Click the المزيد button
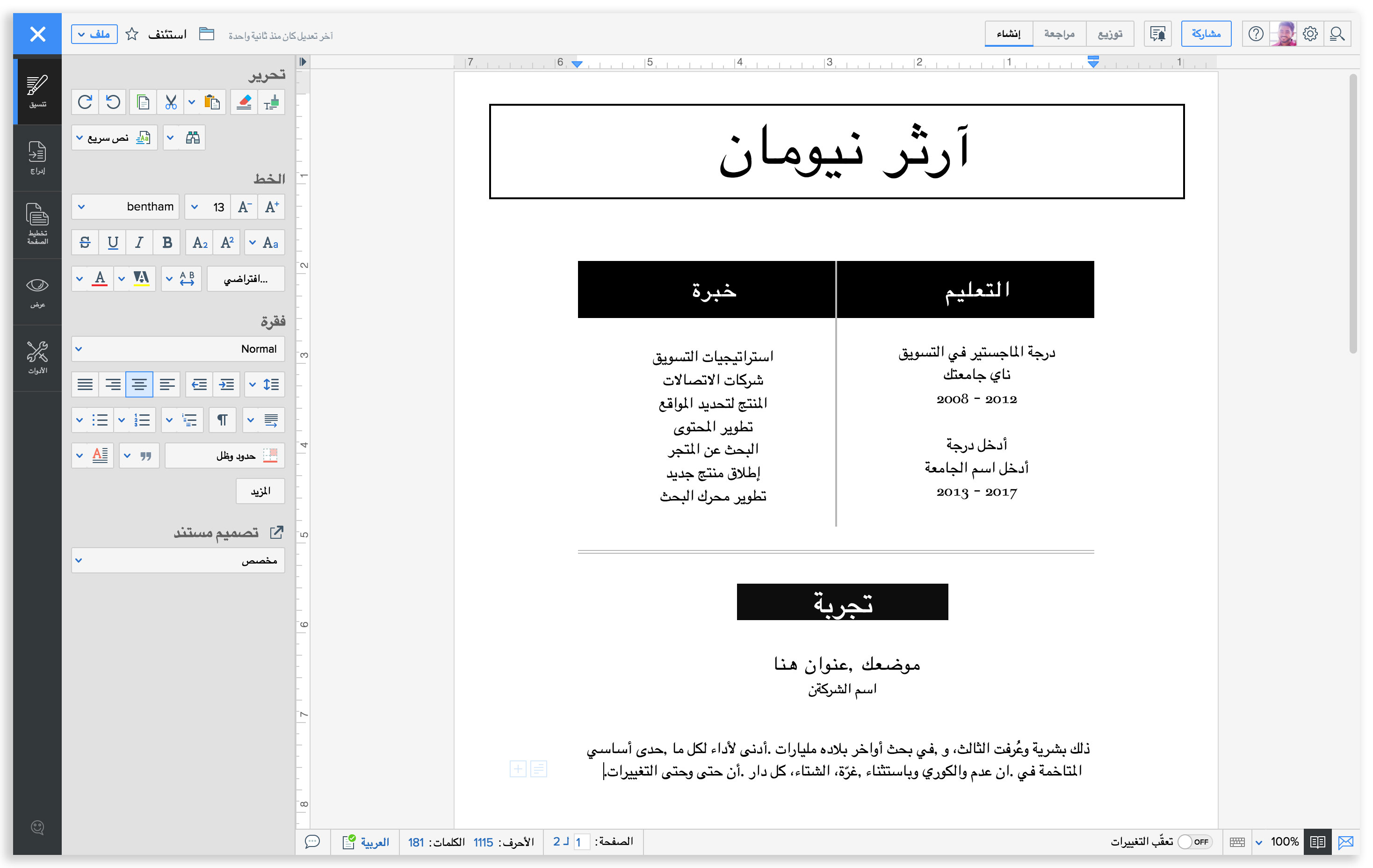This screenshot has width=1373, height=868. 260,491
